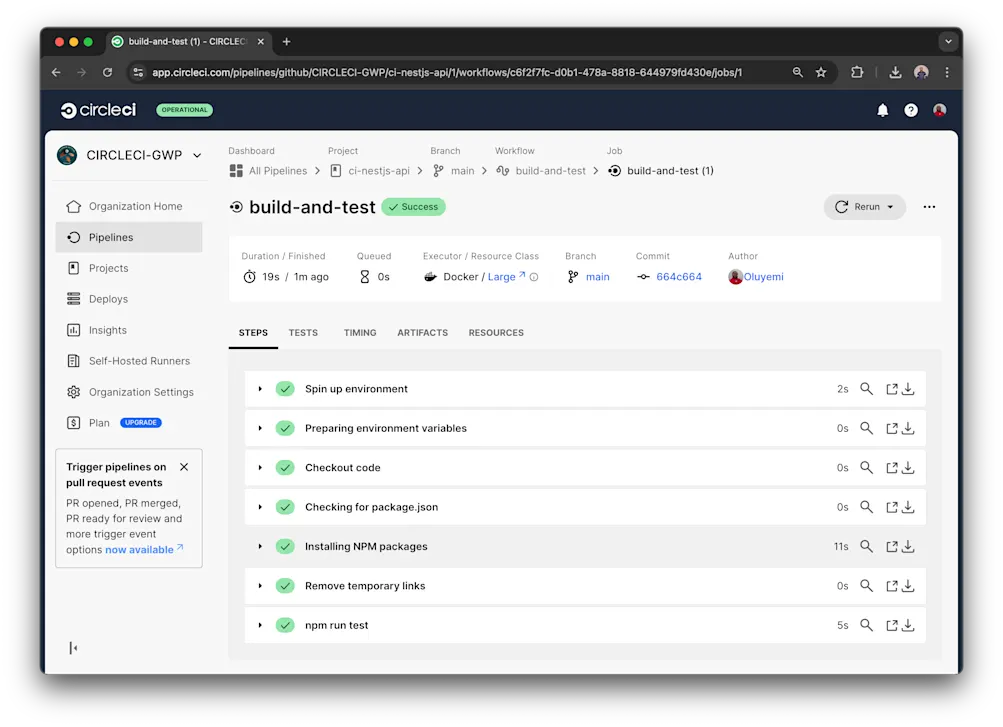
Task: Open the help question mark icon
Action: [x=911, y=110]
